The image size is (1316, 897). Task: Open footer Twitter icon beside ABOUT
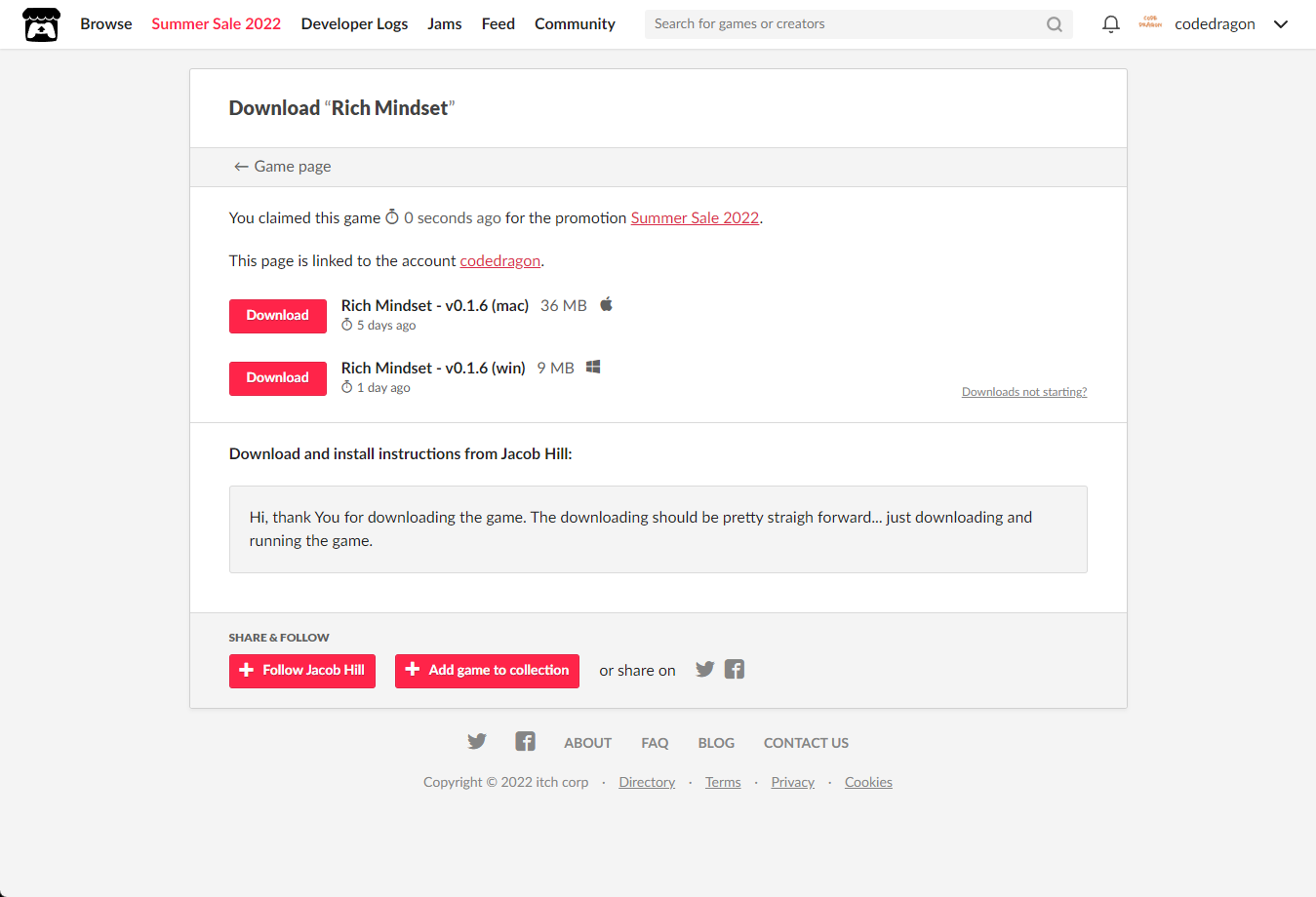point(477,742)
